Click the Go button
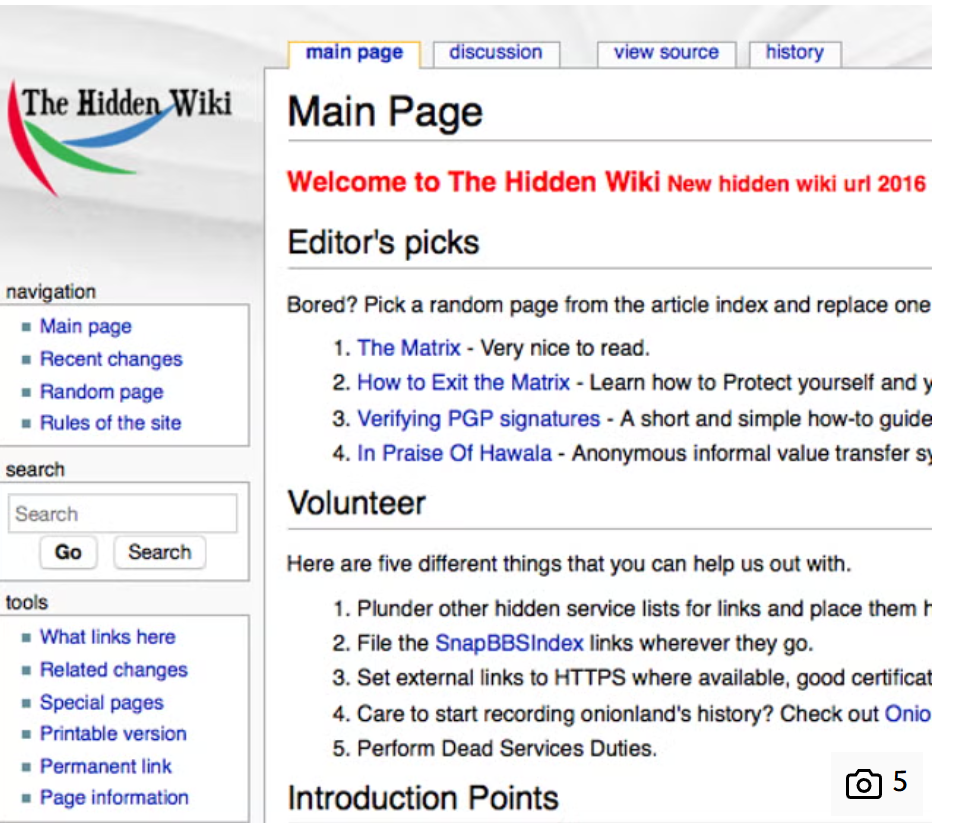This screenshot has width=963, height=823. click(68, 552)
